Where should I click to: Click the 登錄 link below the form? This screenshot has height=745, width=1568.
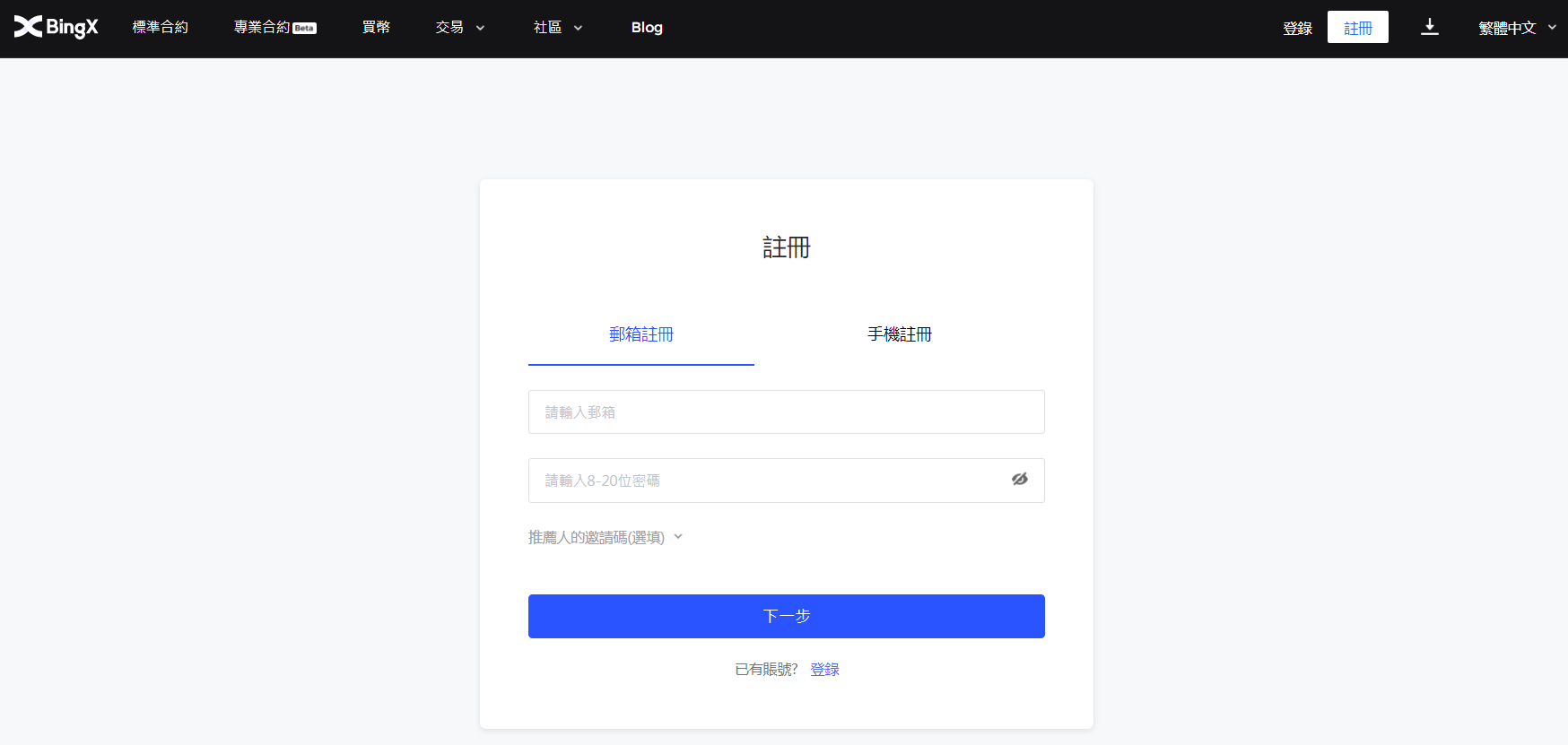(825, 670)
